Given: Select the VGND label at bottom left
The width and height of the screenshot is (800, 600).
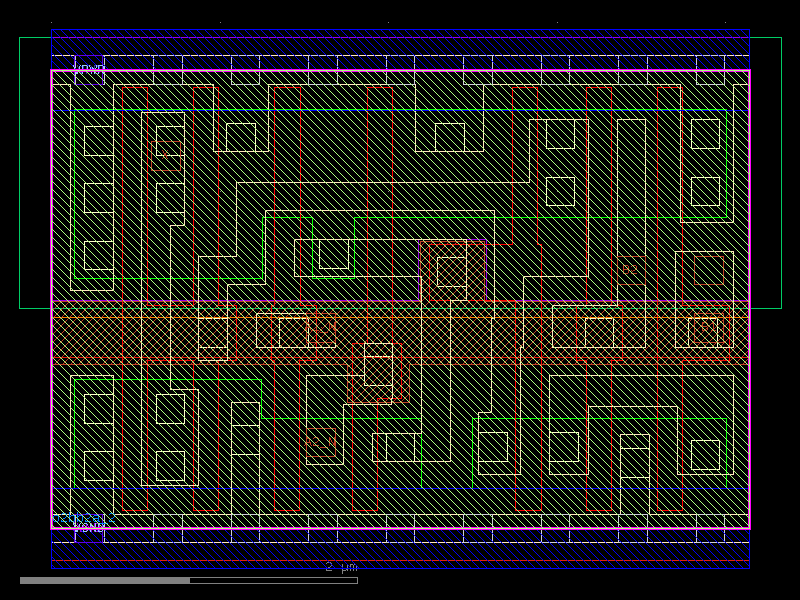Looking at the screenshot, I should (89, 527).
